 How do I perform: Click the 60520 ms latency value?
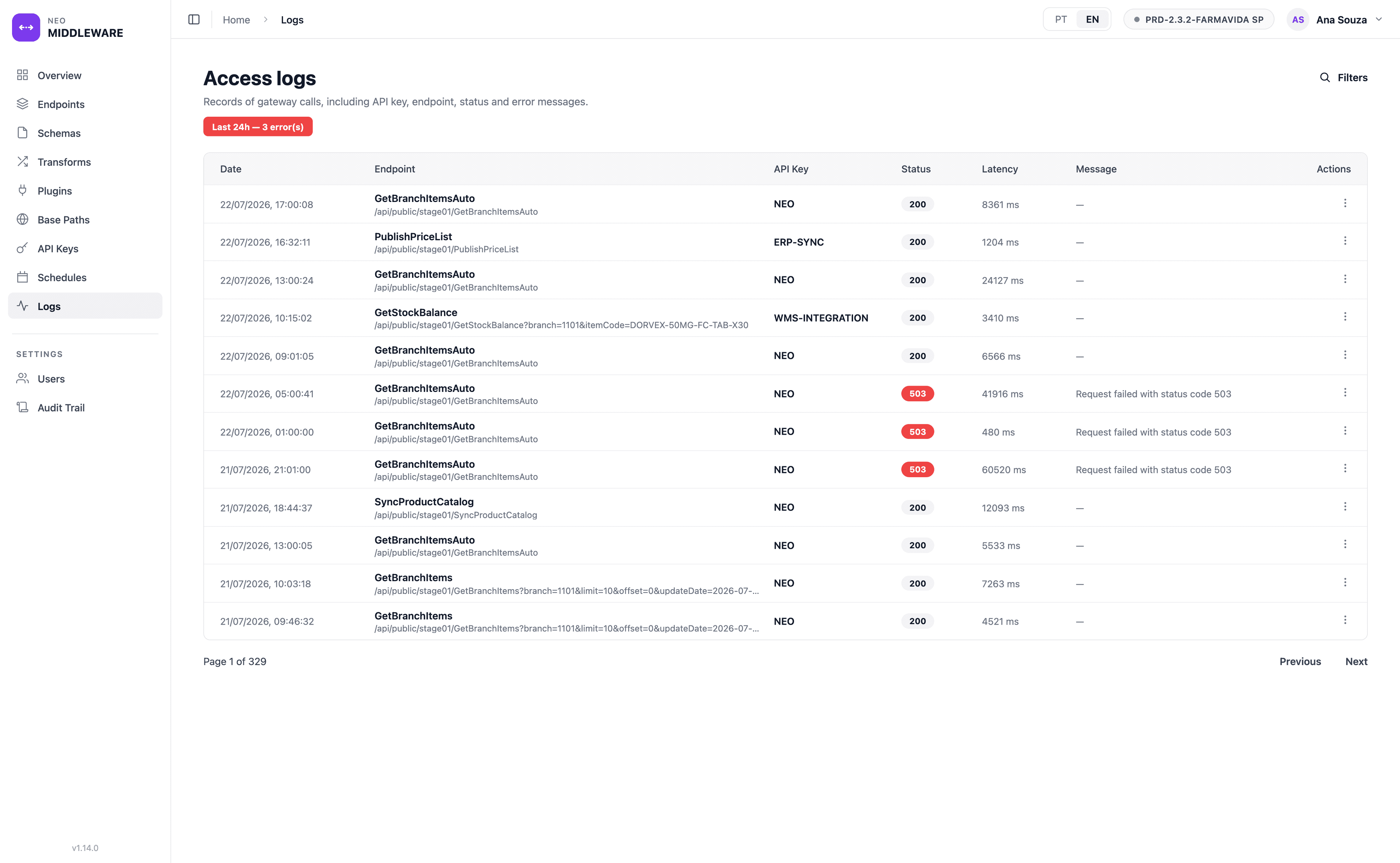pyautogui.click(x=1003, y=470)
